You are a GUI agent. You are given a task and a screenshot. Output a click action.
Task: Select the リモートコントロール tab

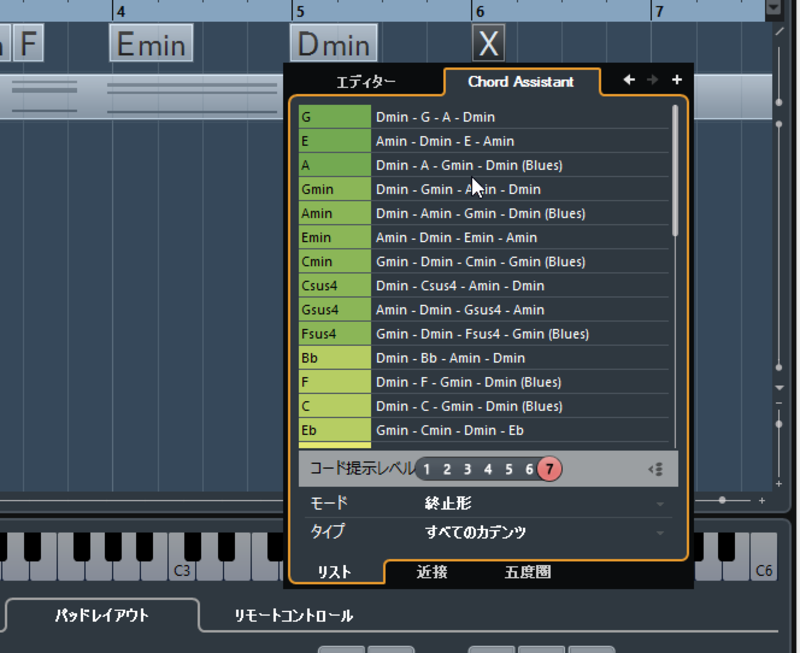point(293,616)
